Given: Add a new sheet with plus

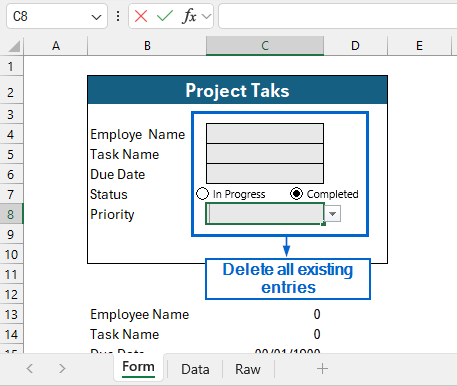Looking at the screenshot, I should coord(322,369).
